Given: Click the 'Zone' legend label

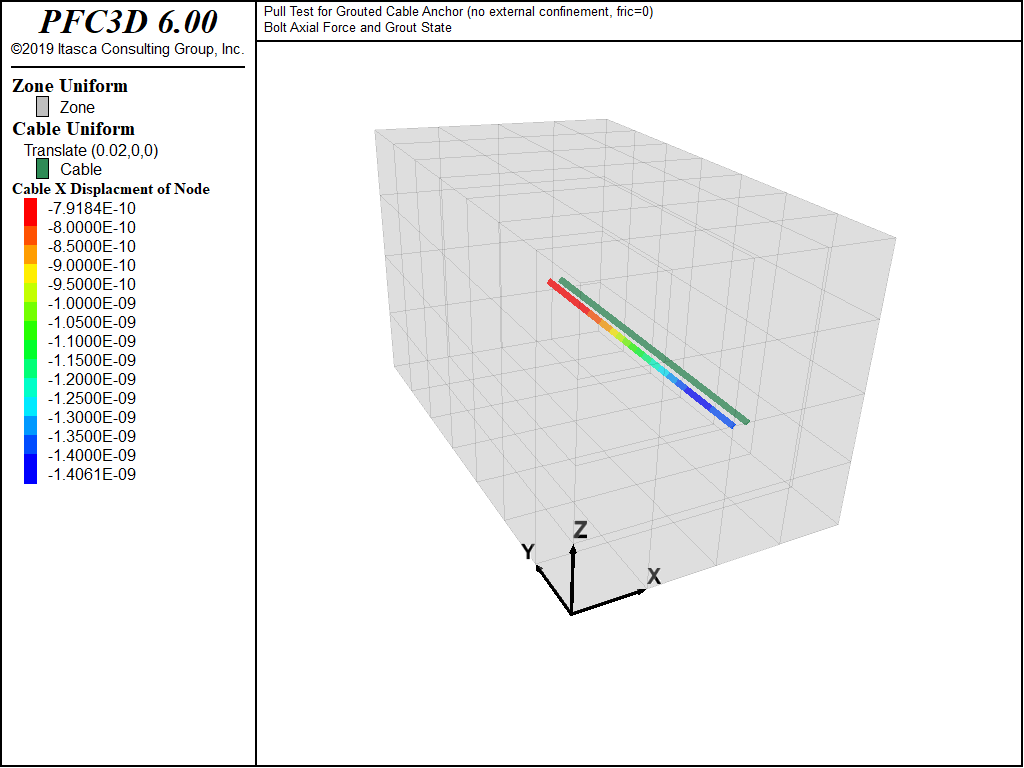Looking at the screenshot, I should click(78, 108).
